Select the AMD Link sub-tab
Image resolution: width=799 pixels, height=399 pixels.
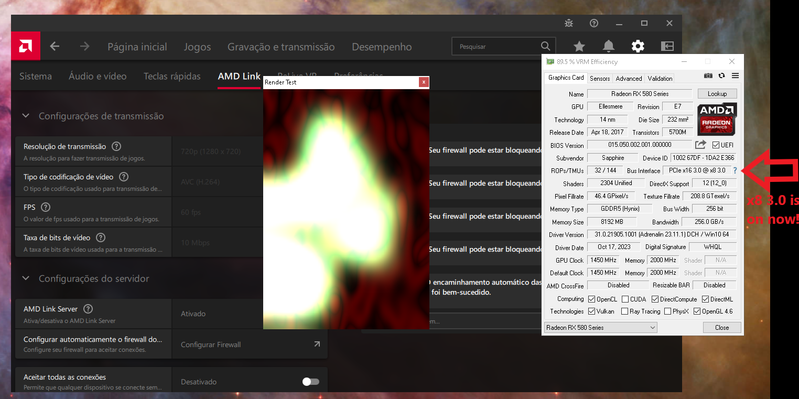(239, 76)
